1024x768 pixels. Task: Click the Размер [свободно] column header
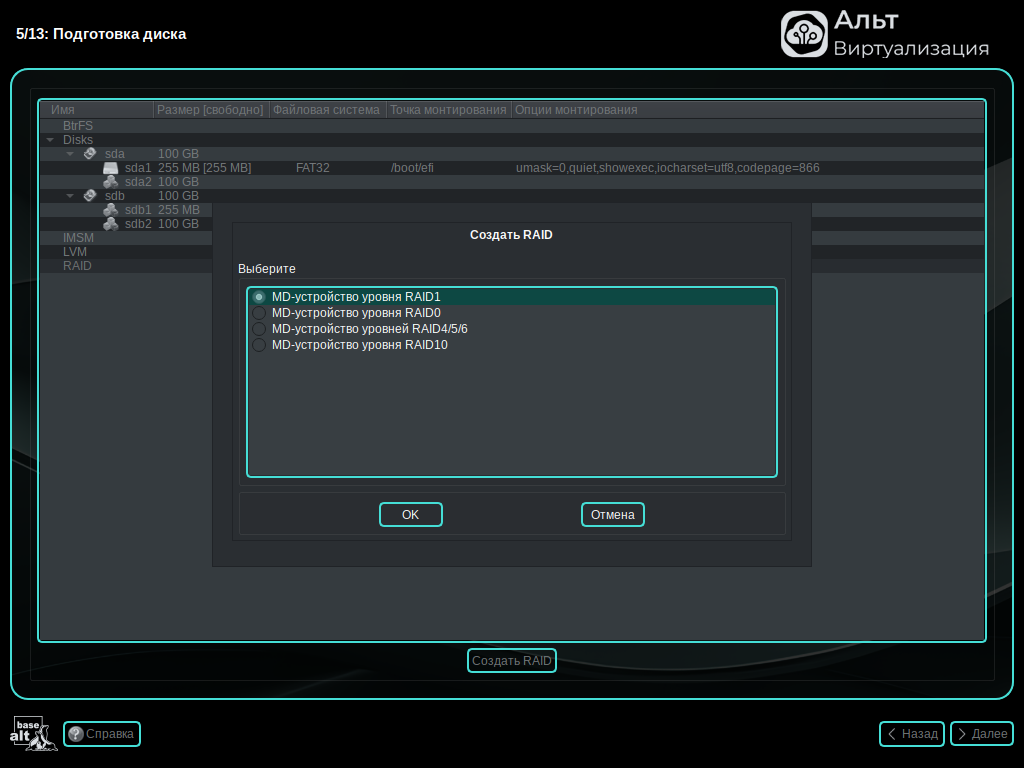point(210,110)
